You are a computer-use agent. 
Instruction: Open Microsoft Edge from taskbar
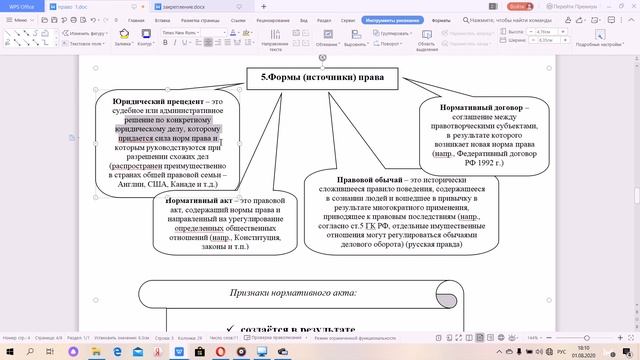117,351
